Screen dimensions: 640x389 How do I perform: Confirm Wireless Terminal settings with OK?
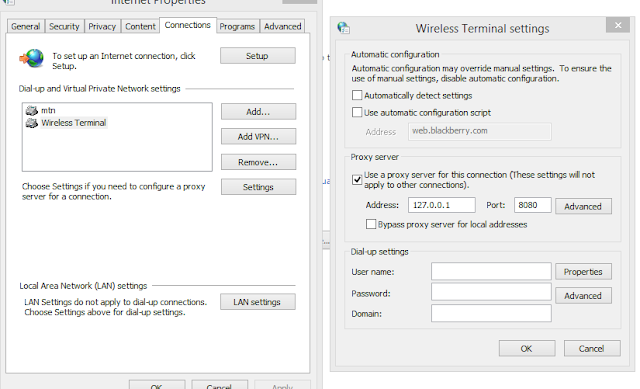pyautogui.click(x=527, y=349)
